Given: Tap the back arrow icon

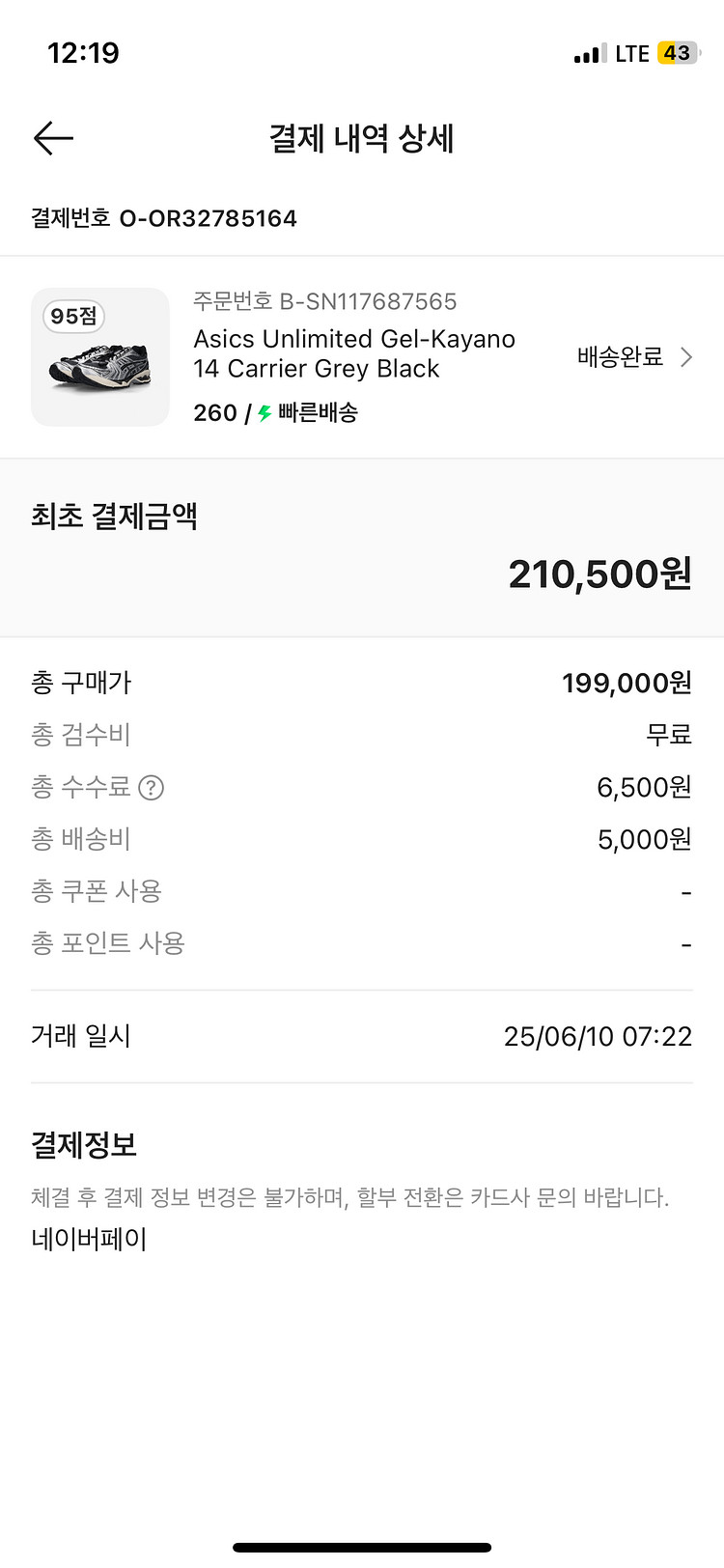Looking at the screenshot, I should coord(53,139).
